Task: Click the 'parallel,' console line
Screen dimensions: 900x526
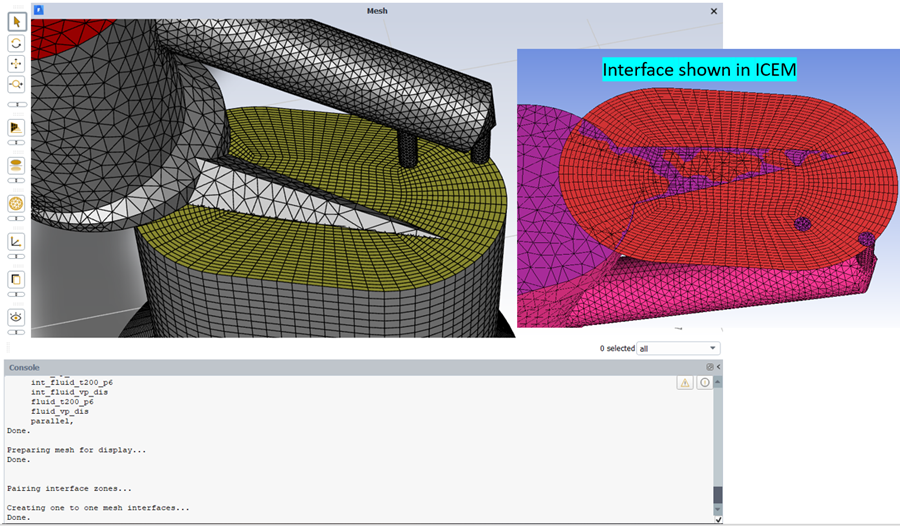Action: [52, 421]
